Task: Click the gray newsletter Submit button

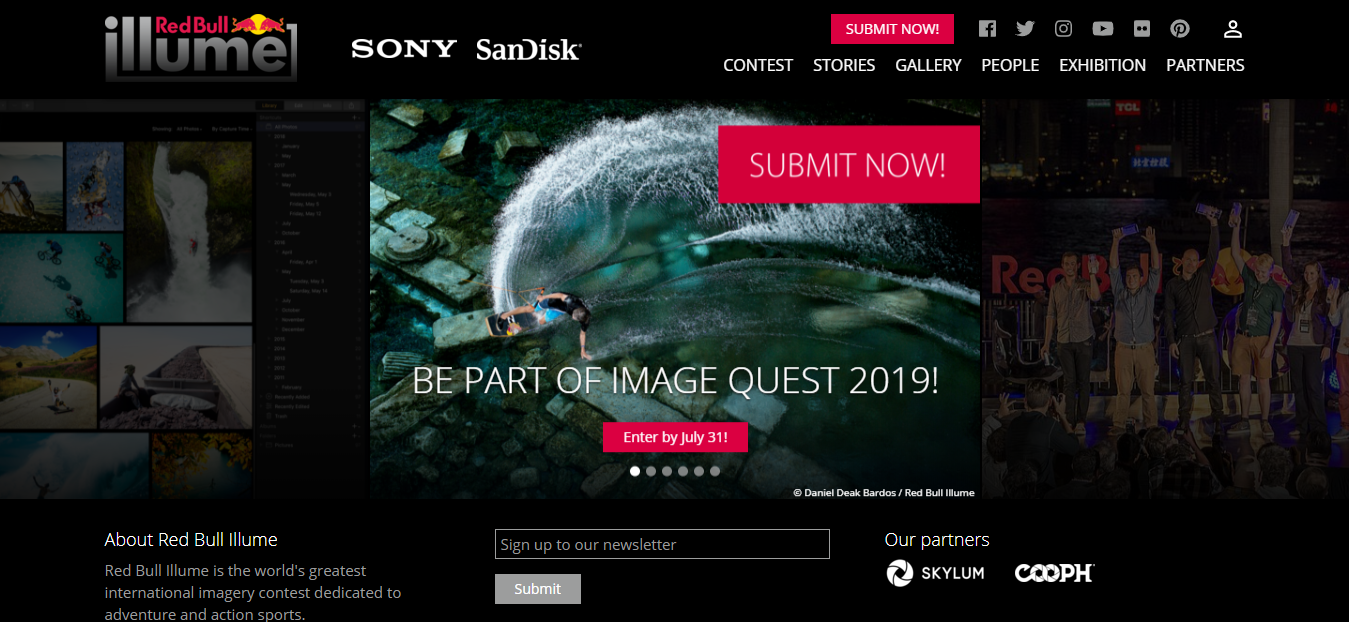Action: [x=538, y=589]
